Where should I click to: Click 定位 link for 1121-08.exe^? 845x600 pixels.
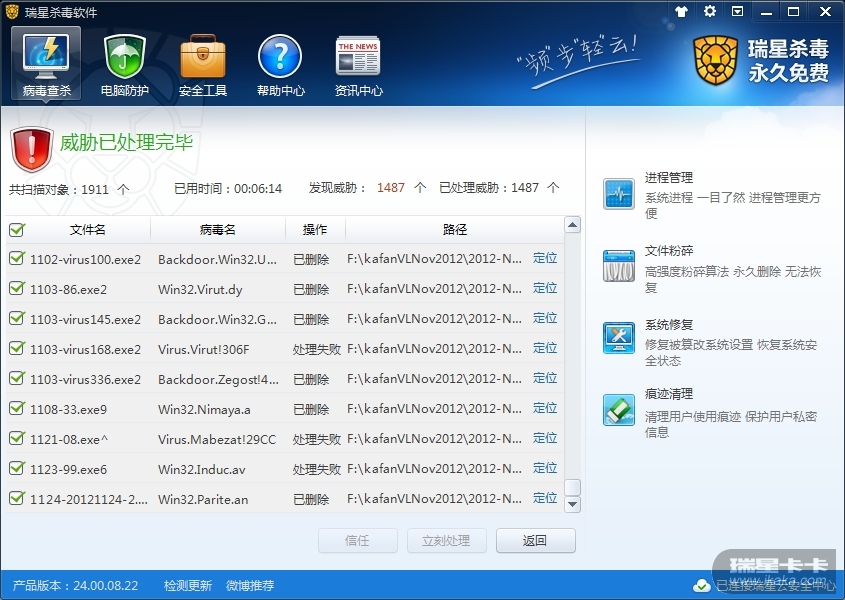[x=545, y=438]
